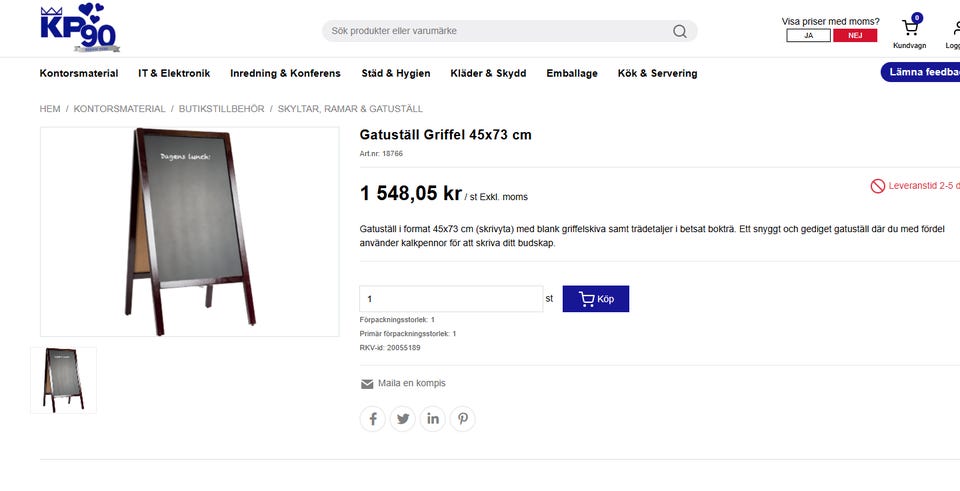The height and width of the screenshot is (491, 960).
Task: Select JA to show prices with moms
Action: tap(808, 36)
